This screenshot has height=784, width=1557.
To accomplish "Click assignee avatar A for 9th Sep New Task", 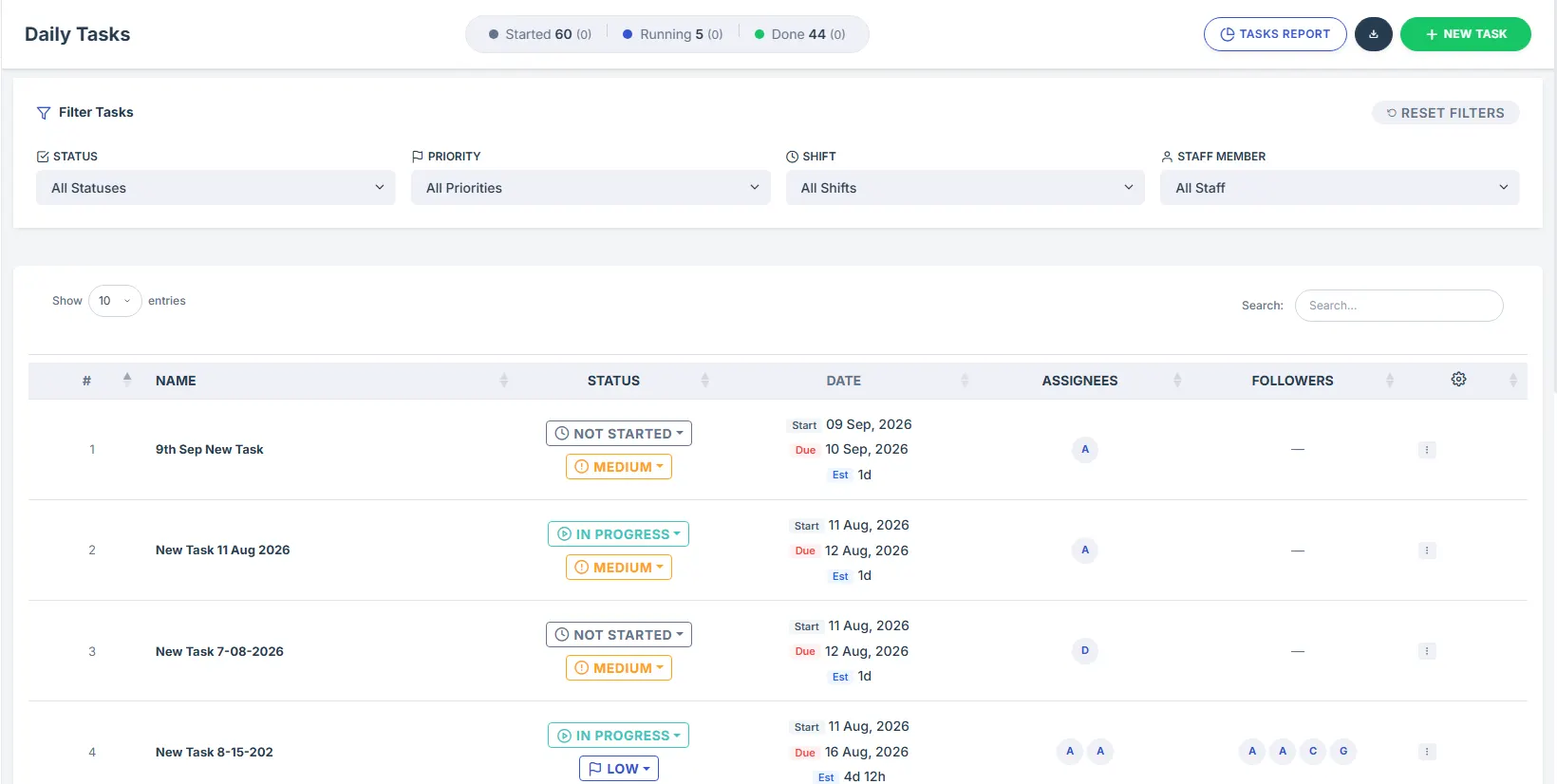I will pos(1085,450).
